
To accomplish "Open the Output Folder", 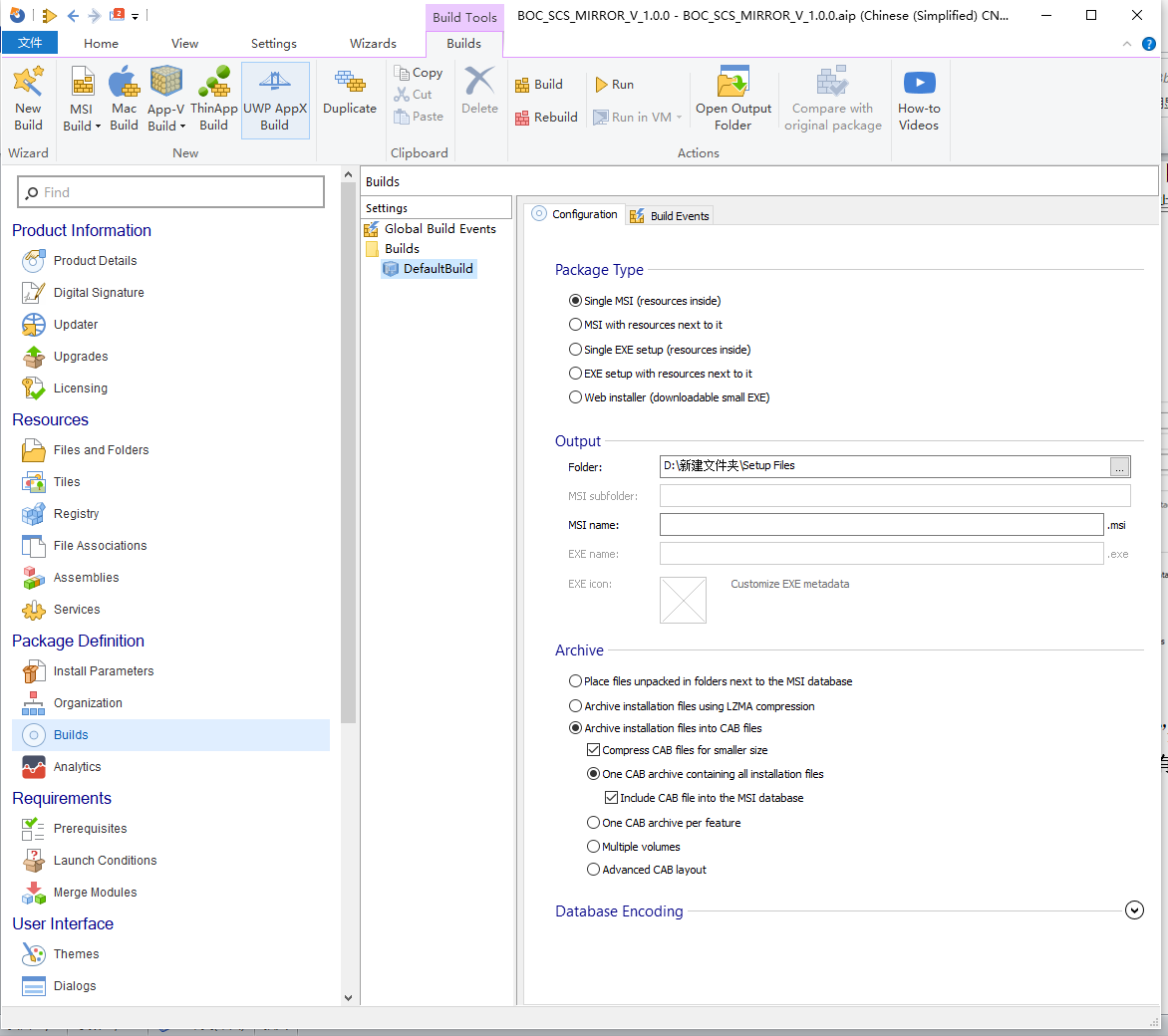I will click(x=733, y=95).
